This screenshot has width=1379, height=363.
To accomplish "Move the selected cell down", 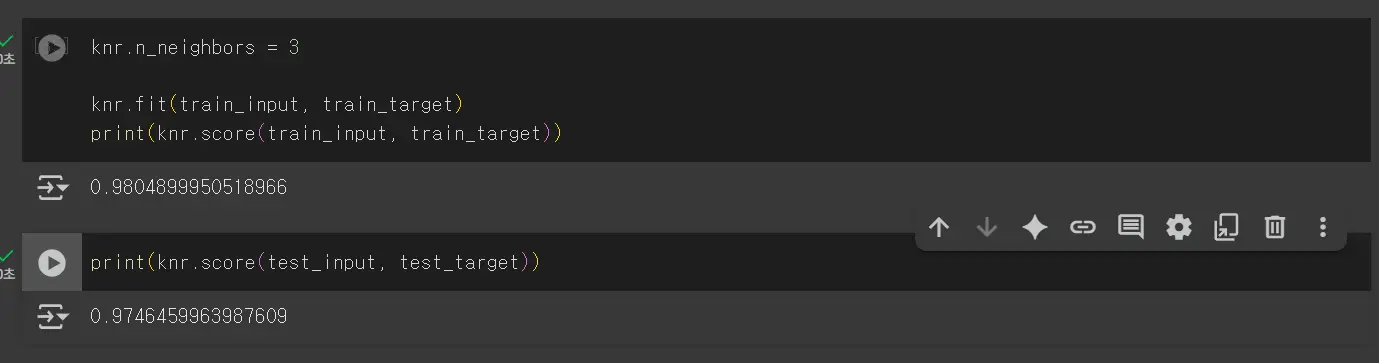I will (987, 227).
